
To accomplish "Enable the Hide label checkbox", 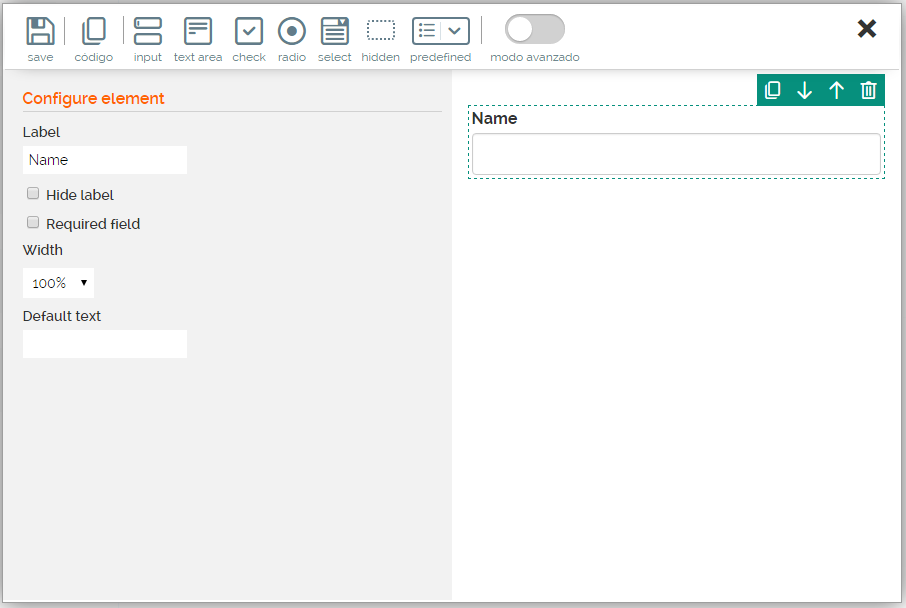I will pyautogui.click(x=33, y=194).
